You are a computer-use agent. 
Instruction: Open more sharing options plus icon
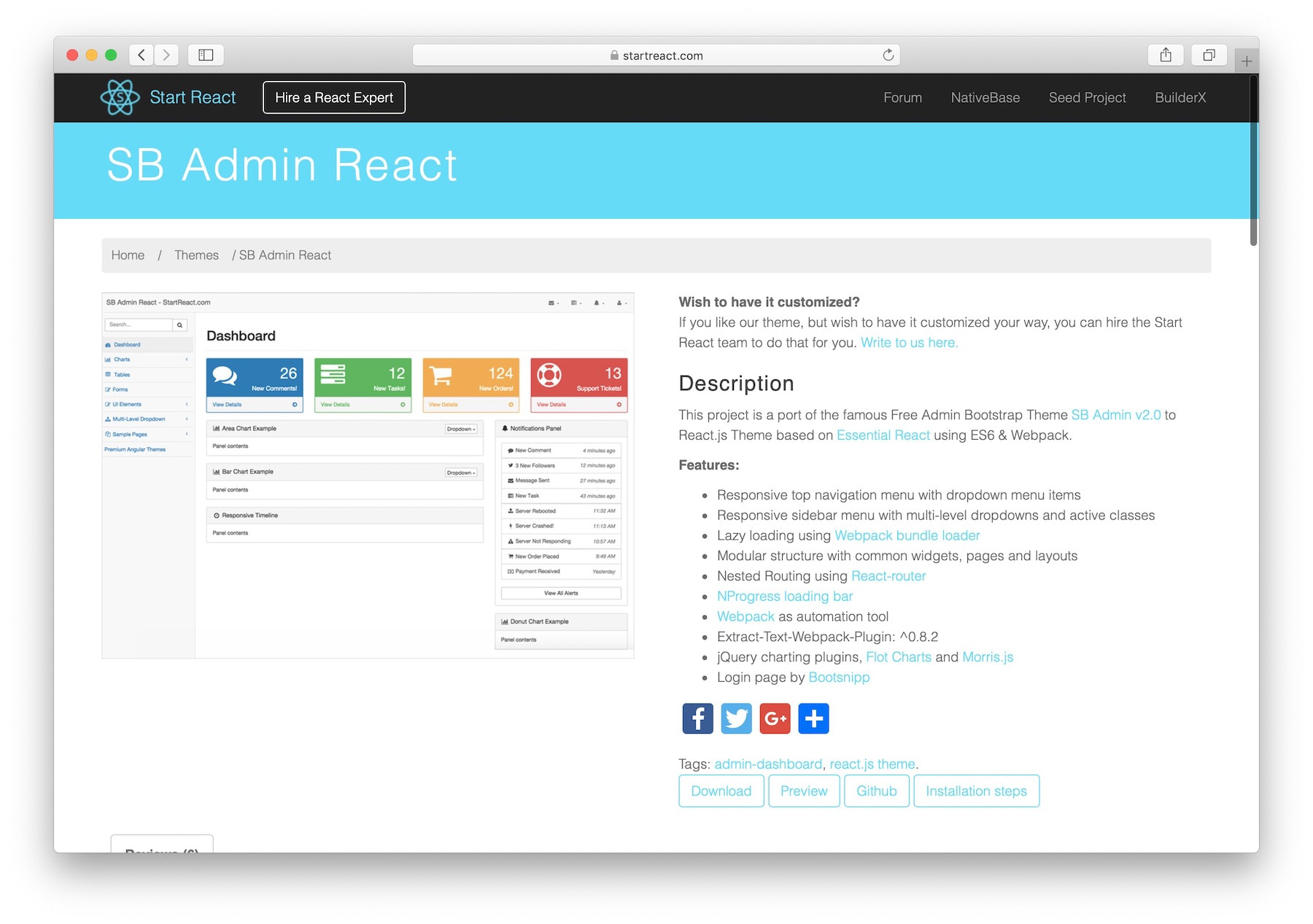(813, 718)
